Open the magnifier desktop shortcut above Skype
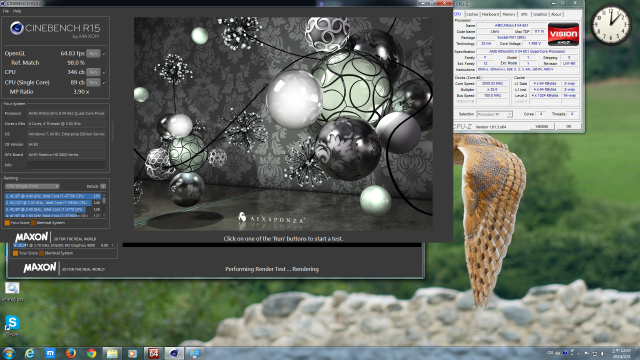 tap(12, 291)
